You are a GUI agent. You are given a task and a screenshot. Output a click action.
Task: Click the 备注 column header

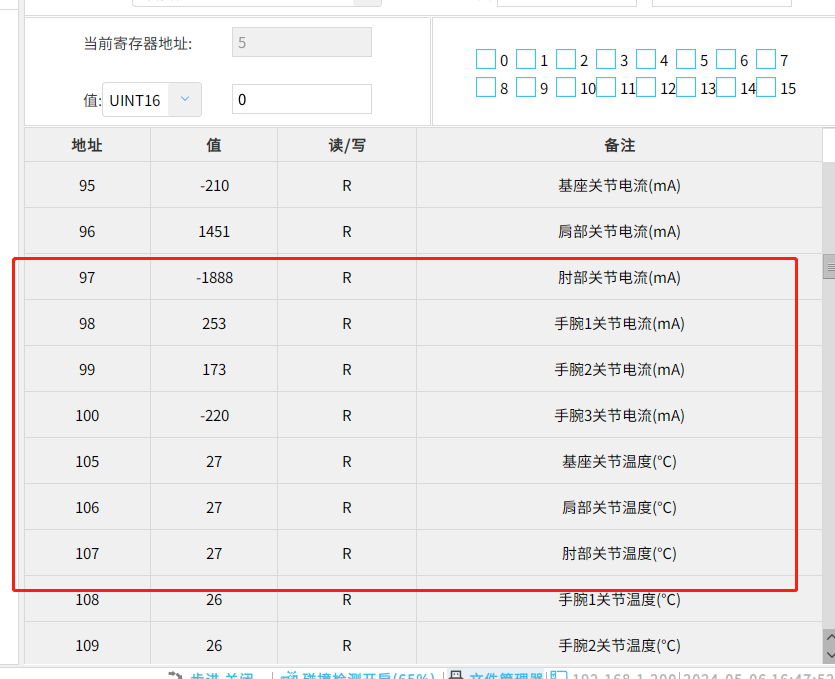coord(619,145)
